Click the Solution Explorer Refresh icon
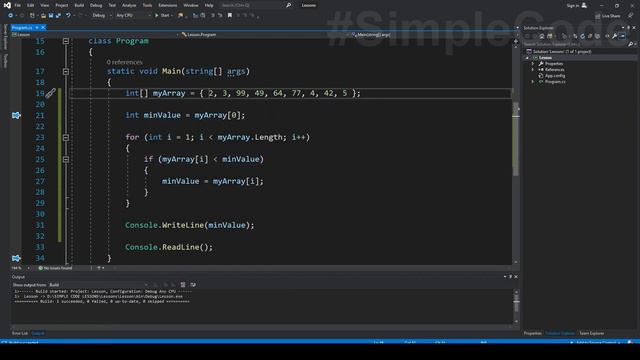 (582, 36)
